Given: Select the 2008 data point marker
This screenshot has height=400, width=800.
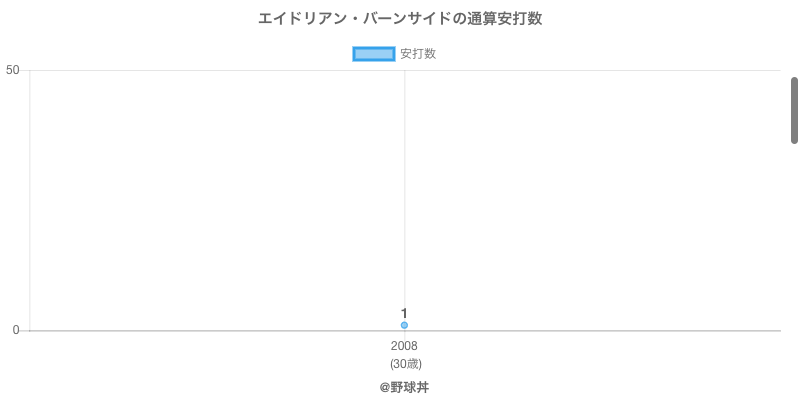Looking at the screenshot, I should pyautogui.click(x=404, y=325).
